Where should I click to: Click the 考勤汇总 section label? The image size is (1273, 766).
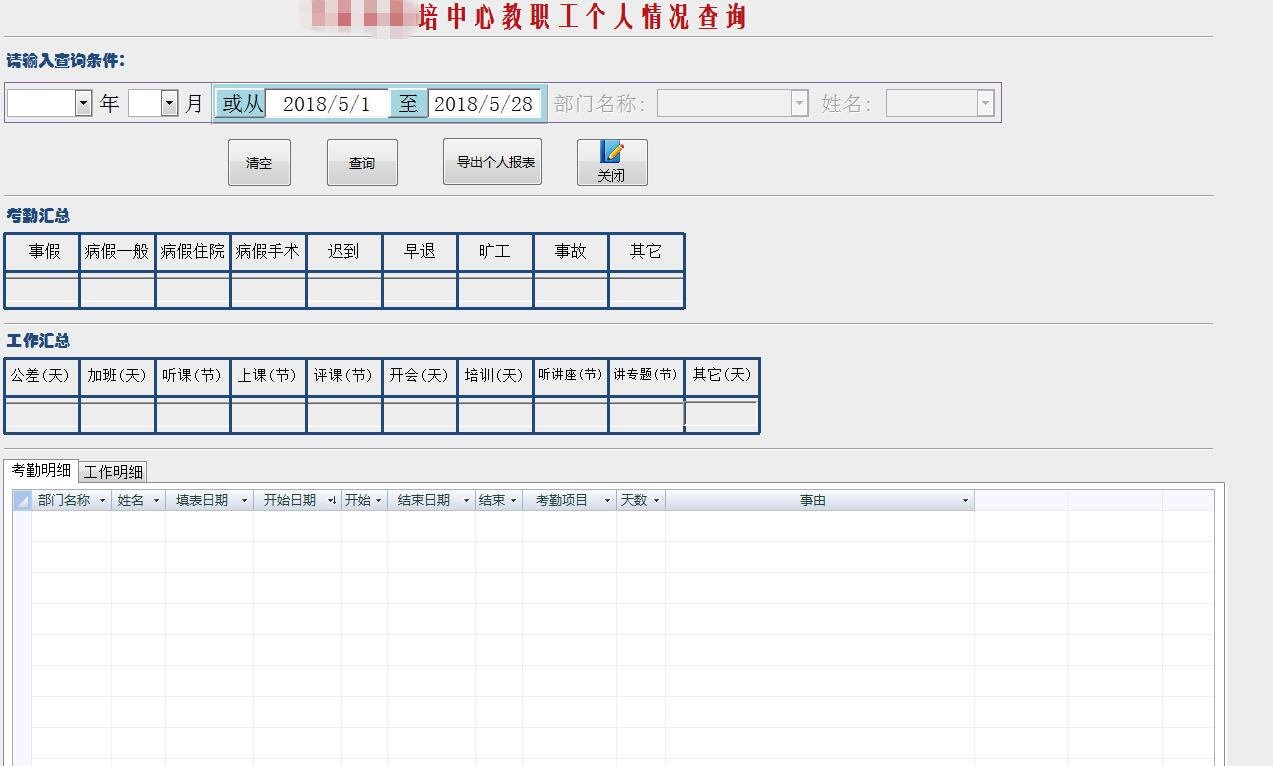pos(38,216)
